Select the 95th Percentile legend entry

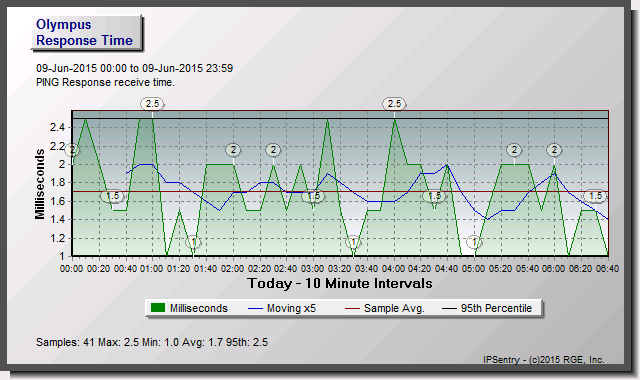487,308
